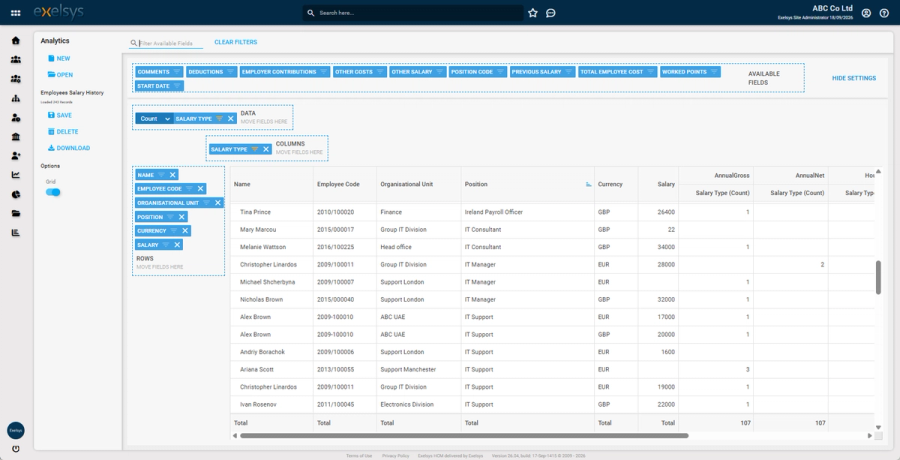
Task: Click the Position column sort icon
Action: (x=588, y=184)
